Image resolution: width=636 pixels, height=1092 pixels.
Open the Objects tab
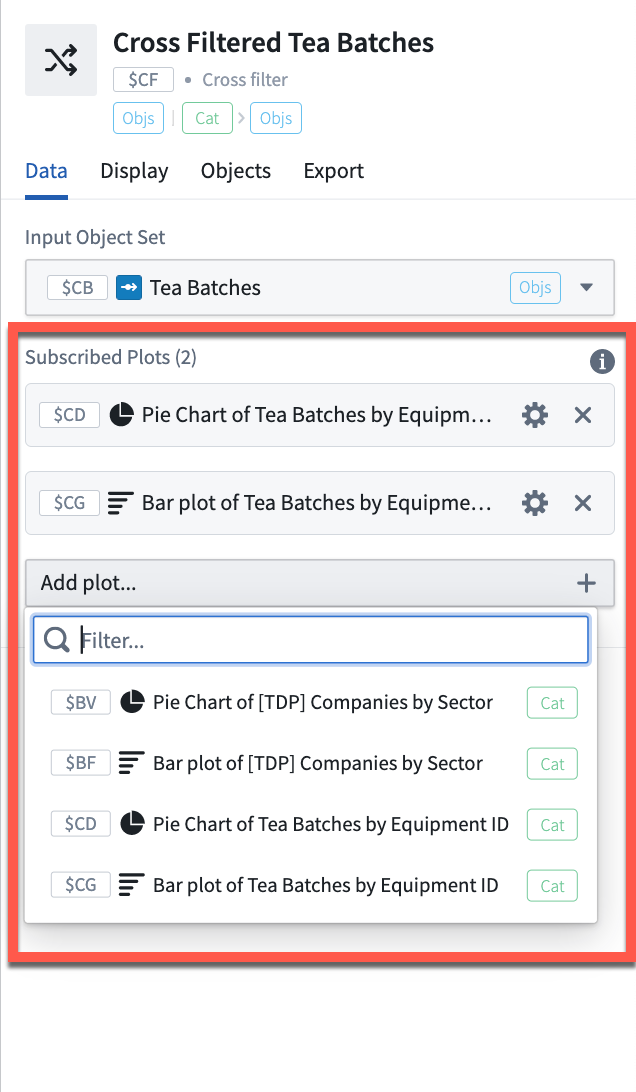235,171
